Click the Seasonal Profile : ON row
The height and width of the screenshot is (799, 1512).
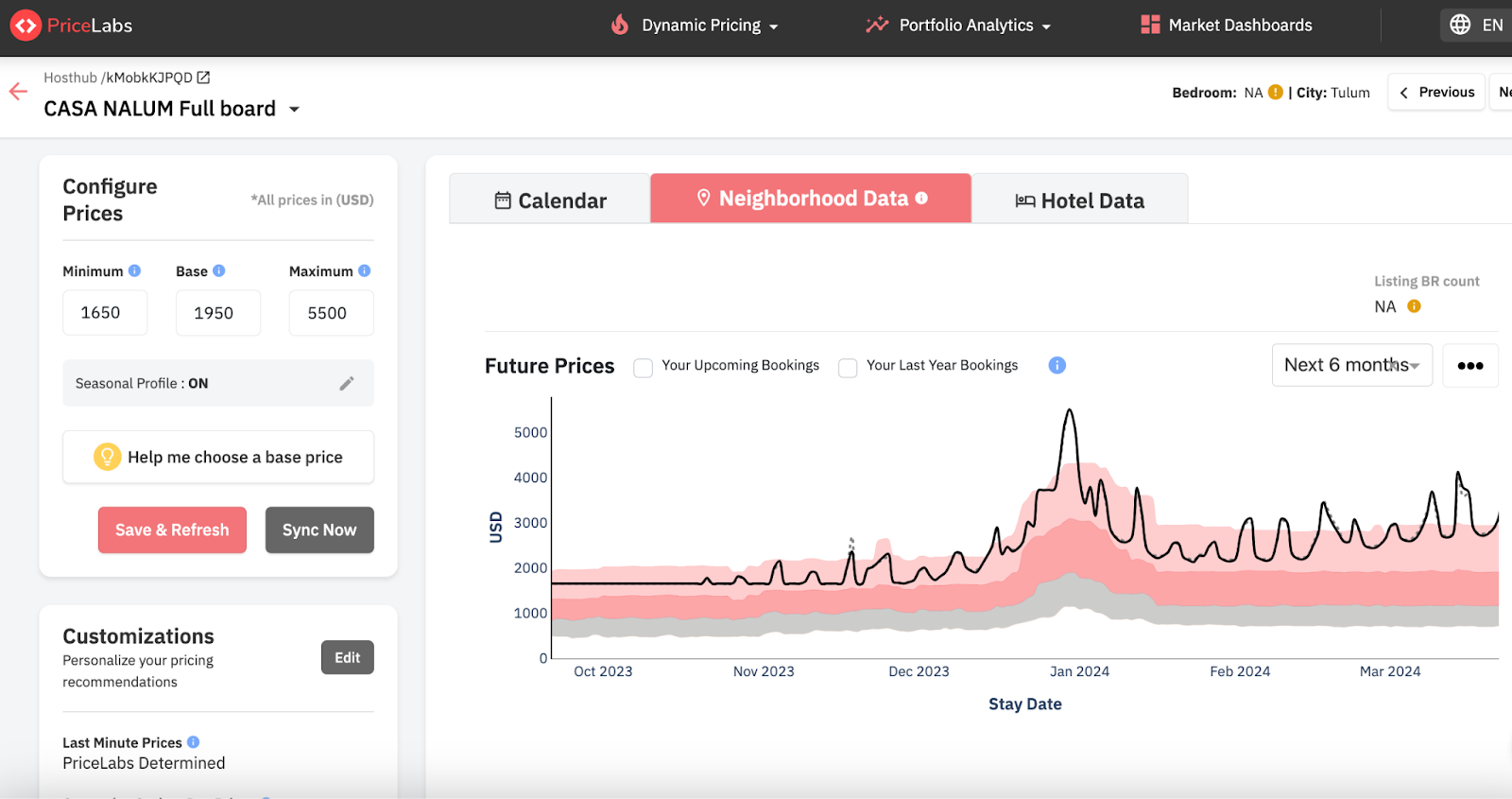pos(218,383)
